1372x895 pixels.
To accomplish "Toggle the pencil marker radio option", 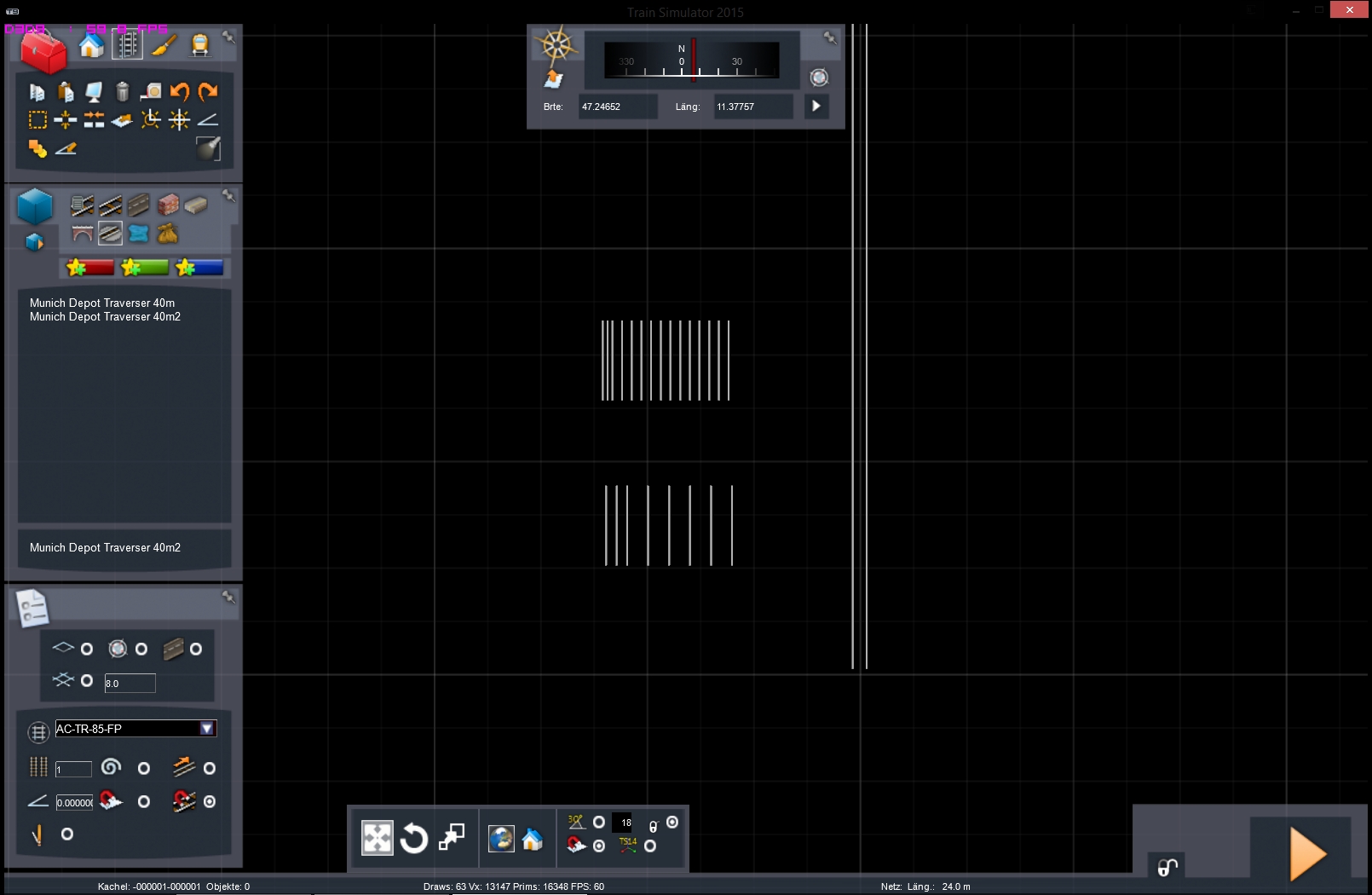I will click(67, 834).
